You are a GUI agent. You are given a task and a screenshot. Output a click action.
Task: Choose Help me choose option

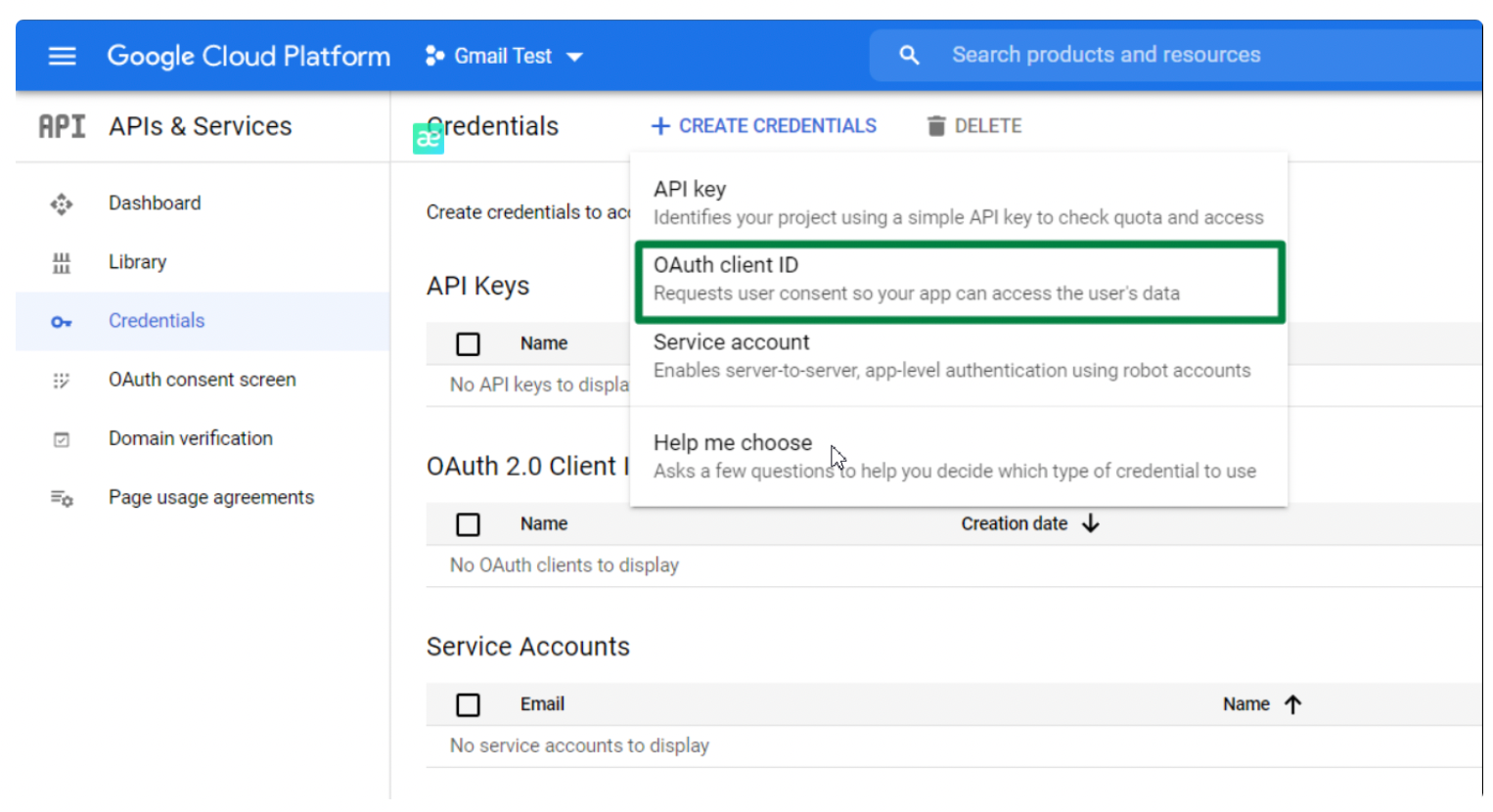(959, 456)
